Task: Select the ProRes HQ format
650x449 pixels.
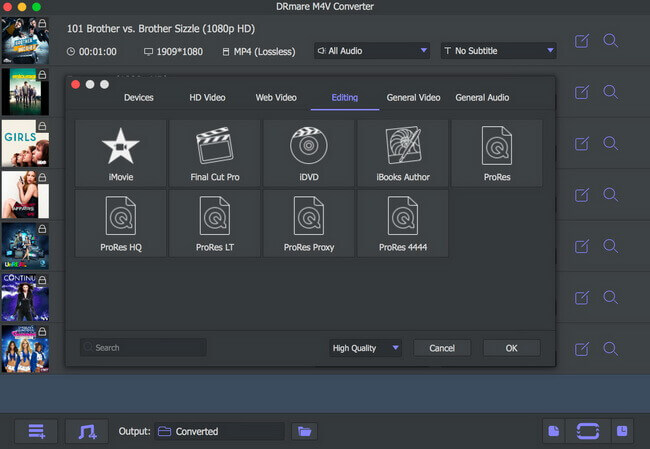Action: tap(121, 223)
